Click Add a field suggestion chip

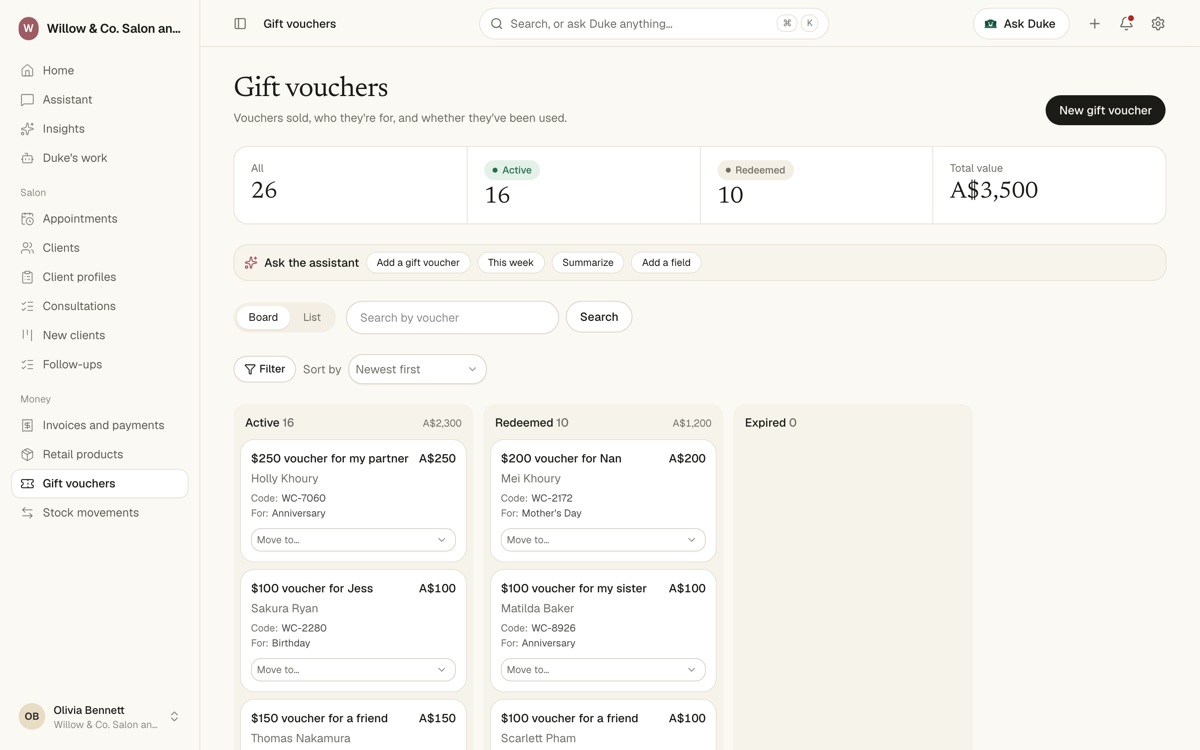coord(666,263)
